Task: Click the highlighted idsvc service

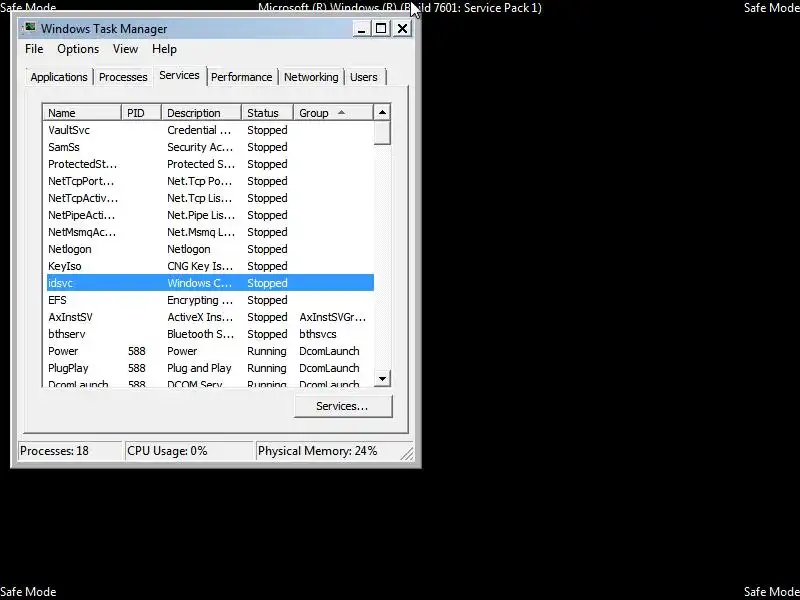Action: 210,283
